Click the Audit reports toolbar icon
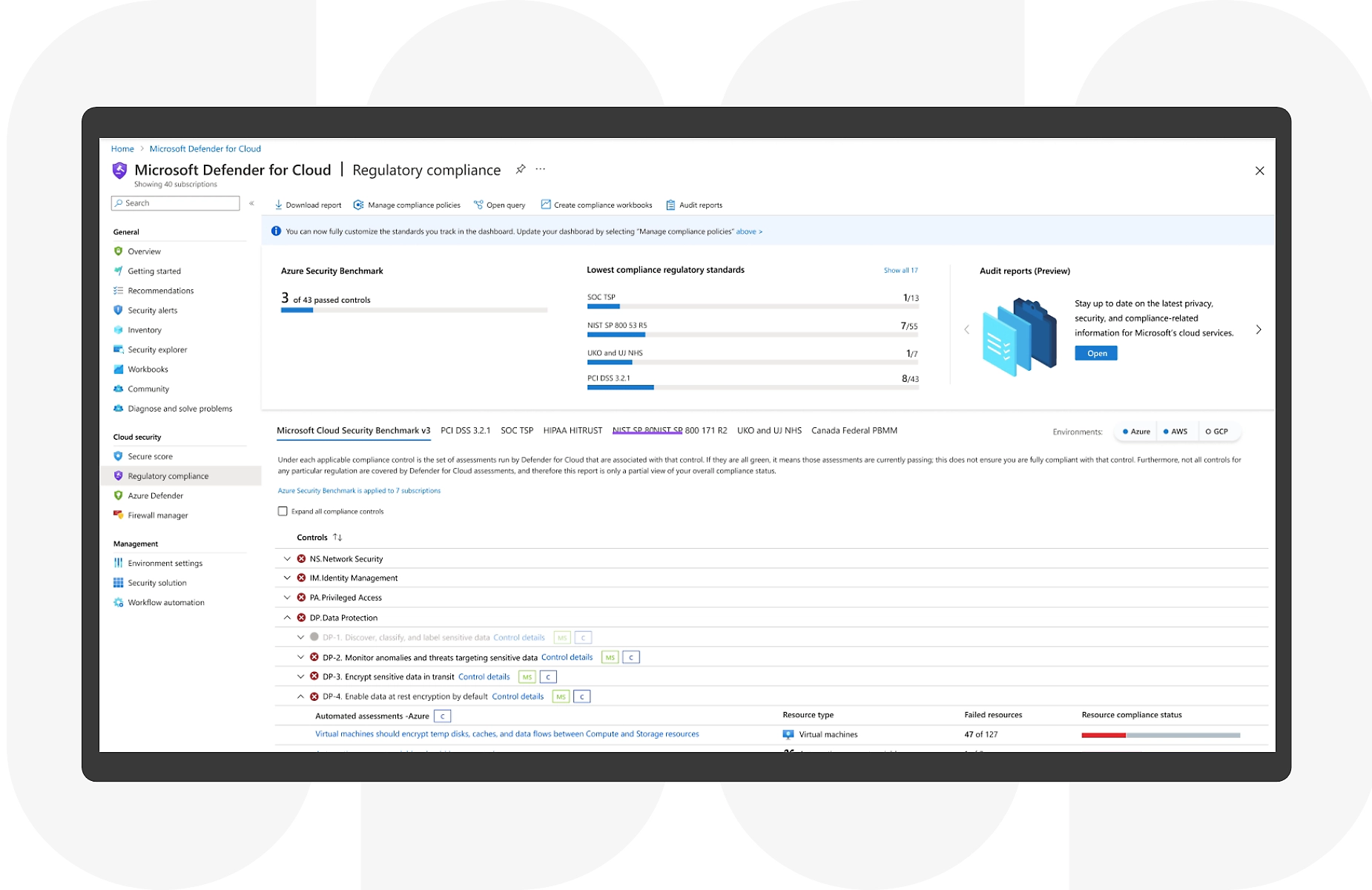This screenshot has height=890, width=1372. (670, 205)
